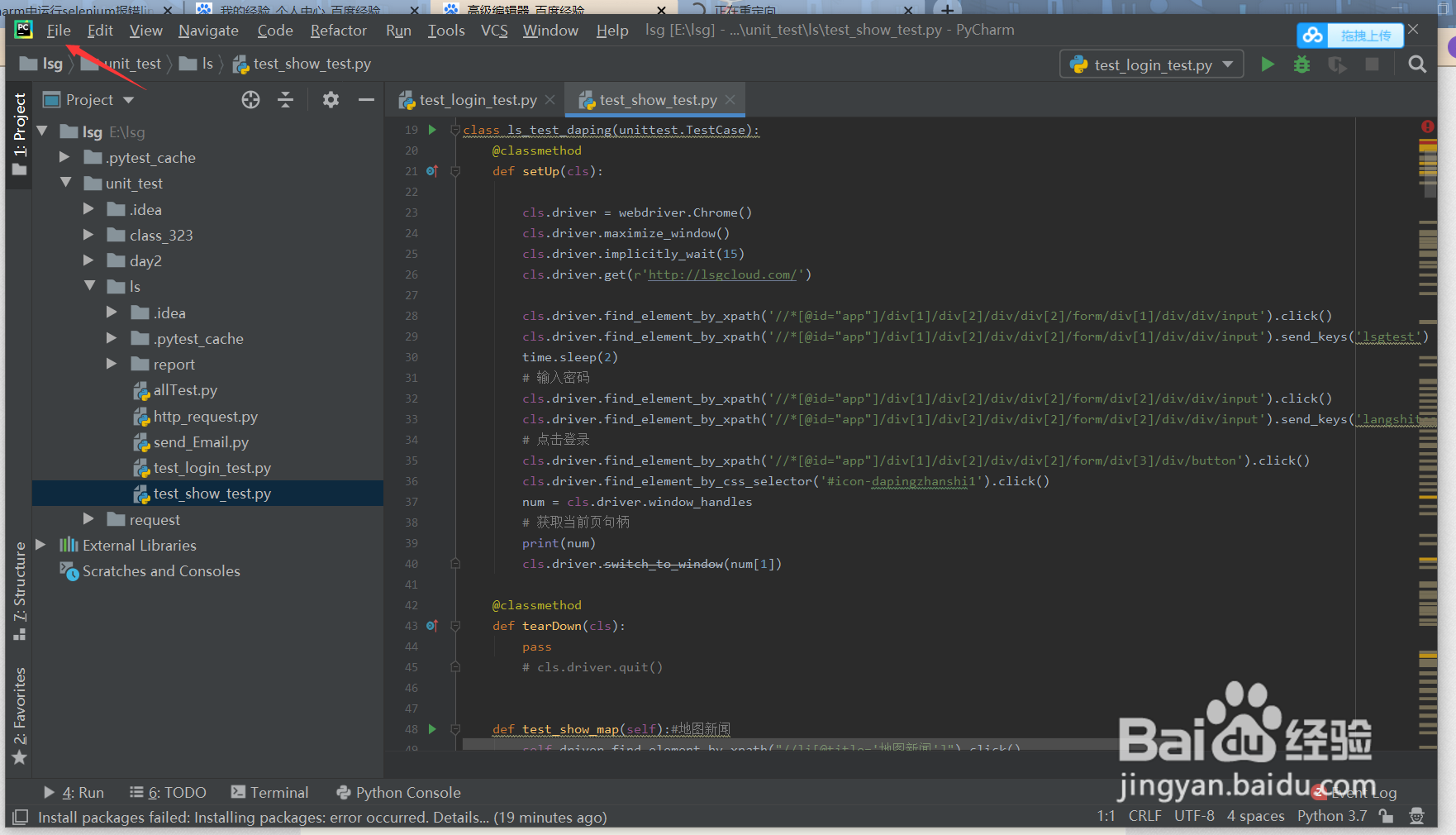Open the run configuration dropdown
1456x835 pixels.
[1151, 64]
